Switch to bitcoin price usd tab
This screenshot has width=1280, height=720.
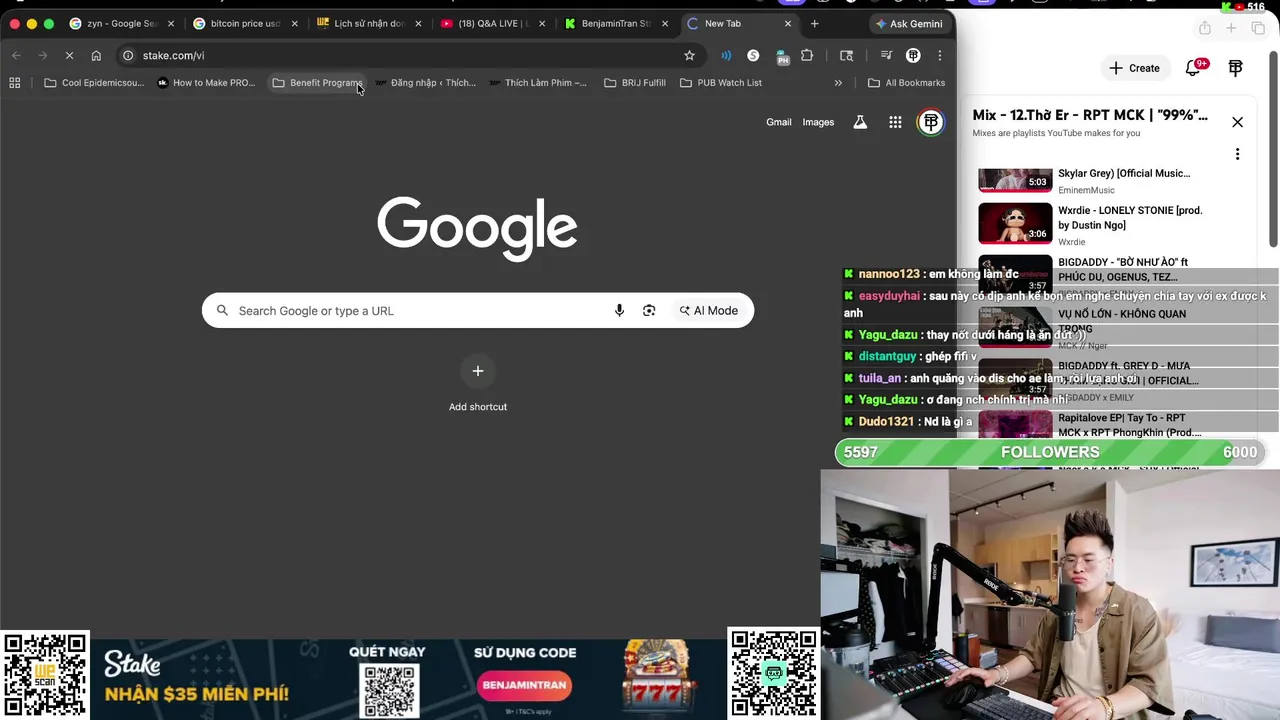pyautogui.click(x=244, y=23)
